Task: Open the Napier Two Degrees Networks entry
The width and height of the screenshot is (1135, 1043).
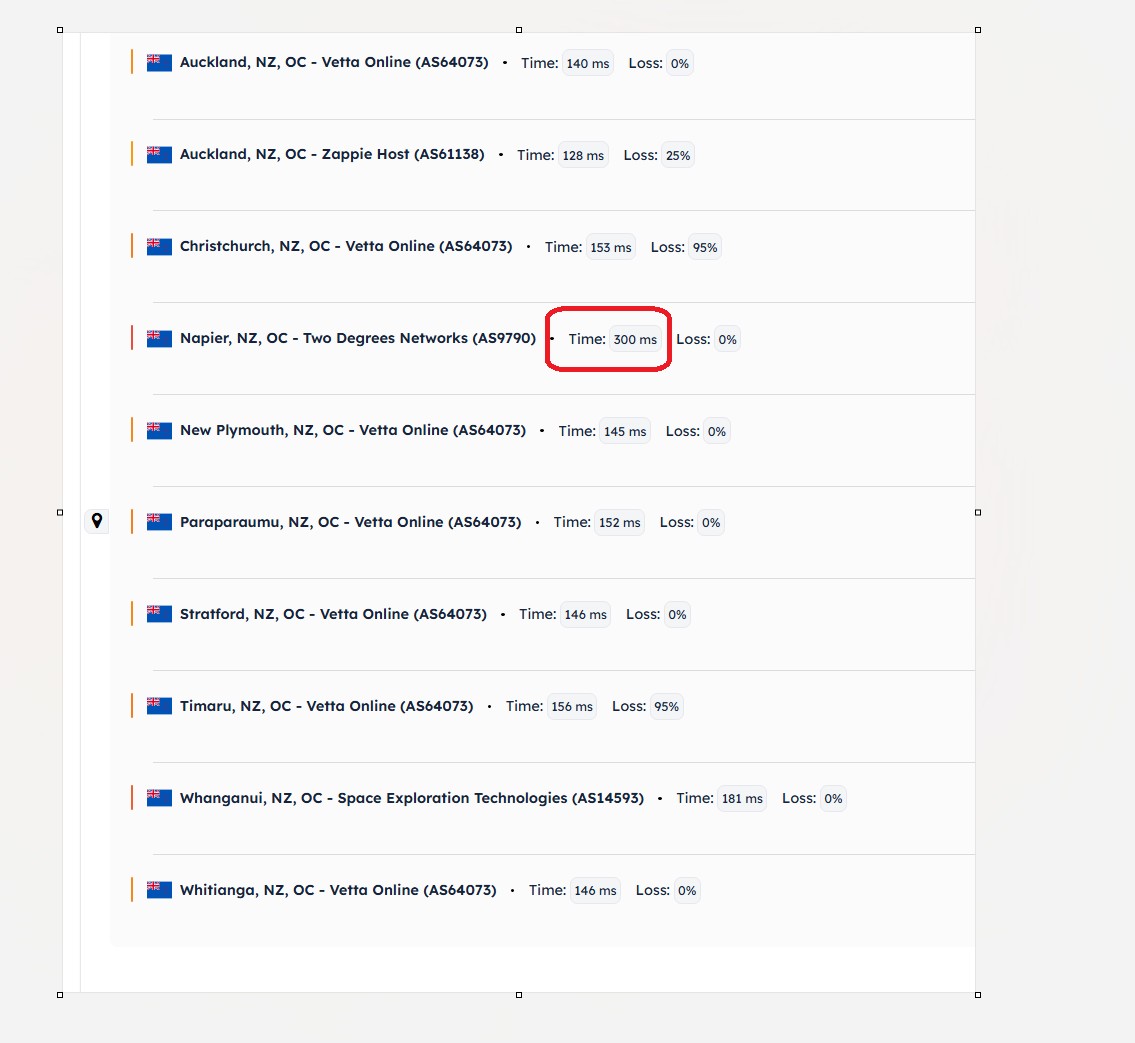Action: coord(357,338)
